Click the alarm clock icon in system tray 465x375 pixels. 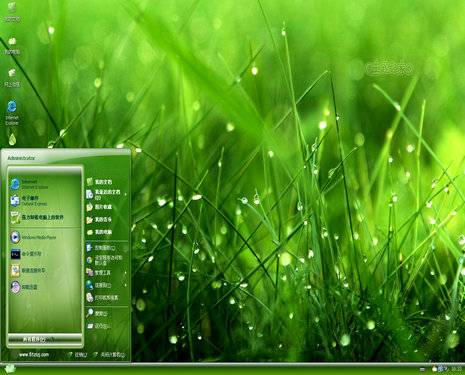tap(434, 369)
